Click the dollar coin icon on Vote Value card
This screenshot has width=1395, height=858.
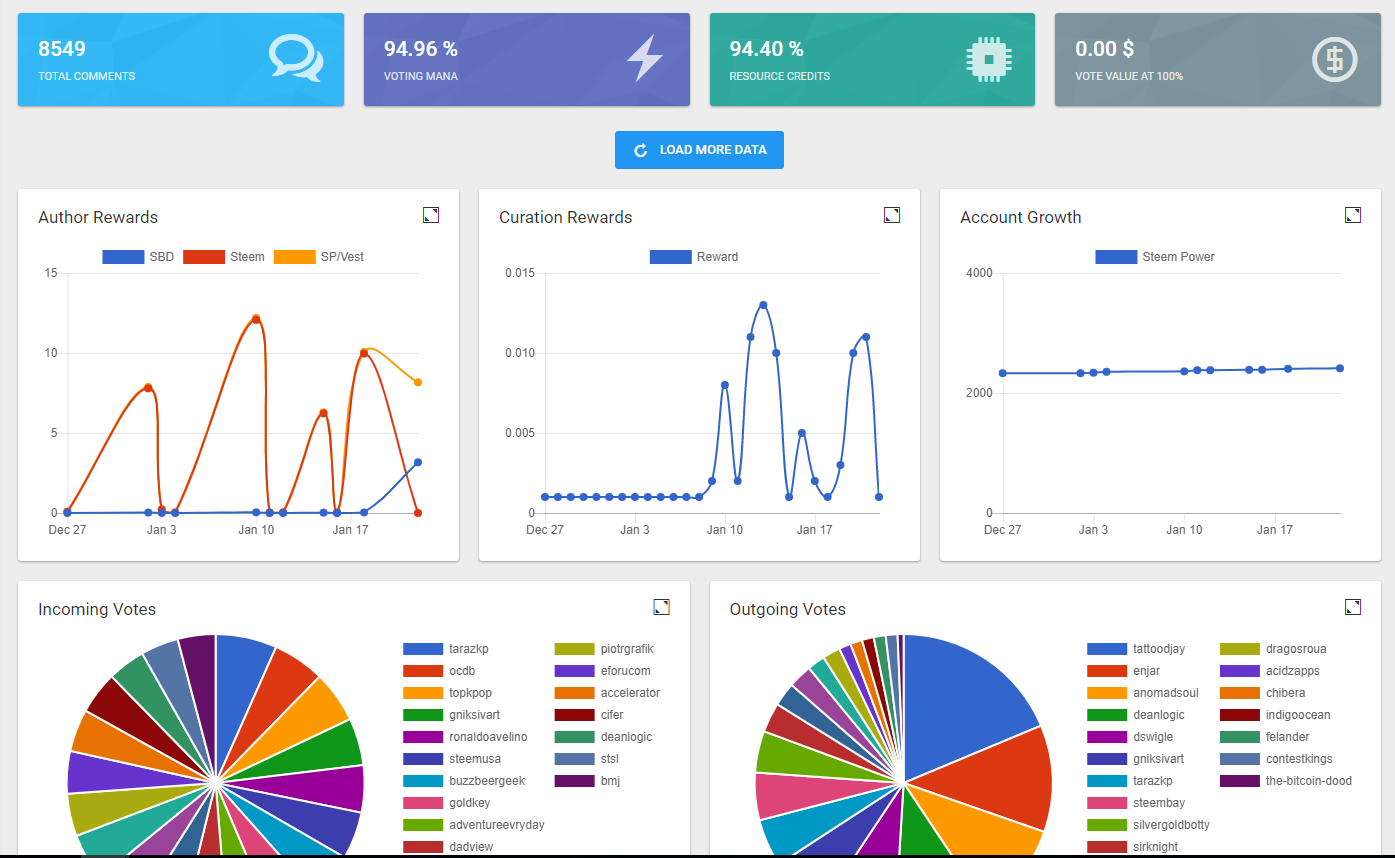coord(1334,59)
